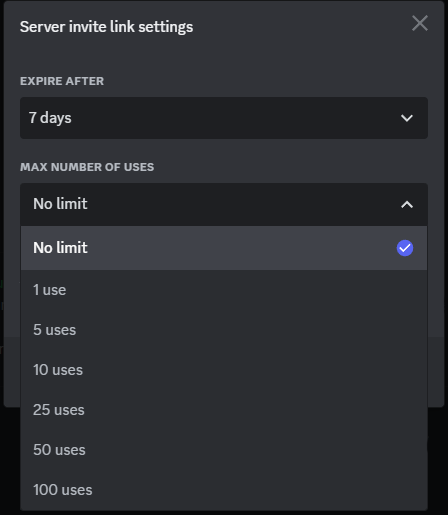Viewport: 448px width, 515px height.
Task: Click the Max Number of Uses dropdown header
Action: pyautogui.click(x=224, y=204)
